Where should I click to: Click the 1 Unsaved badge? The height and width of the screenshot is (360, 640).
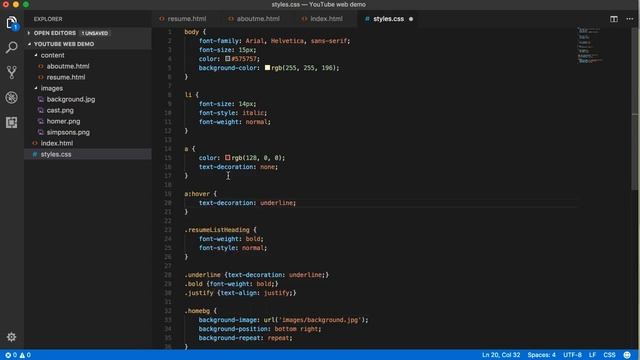click(94, 33)
